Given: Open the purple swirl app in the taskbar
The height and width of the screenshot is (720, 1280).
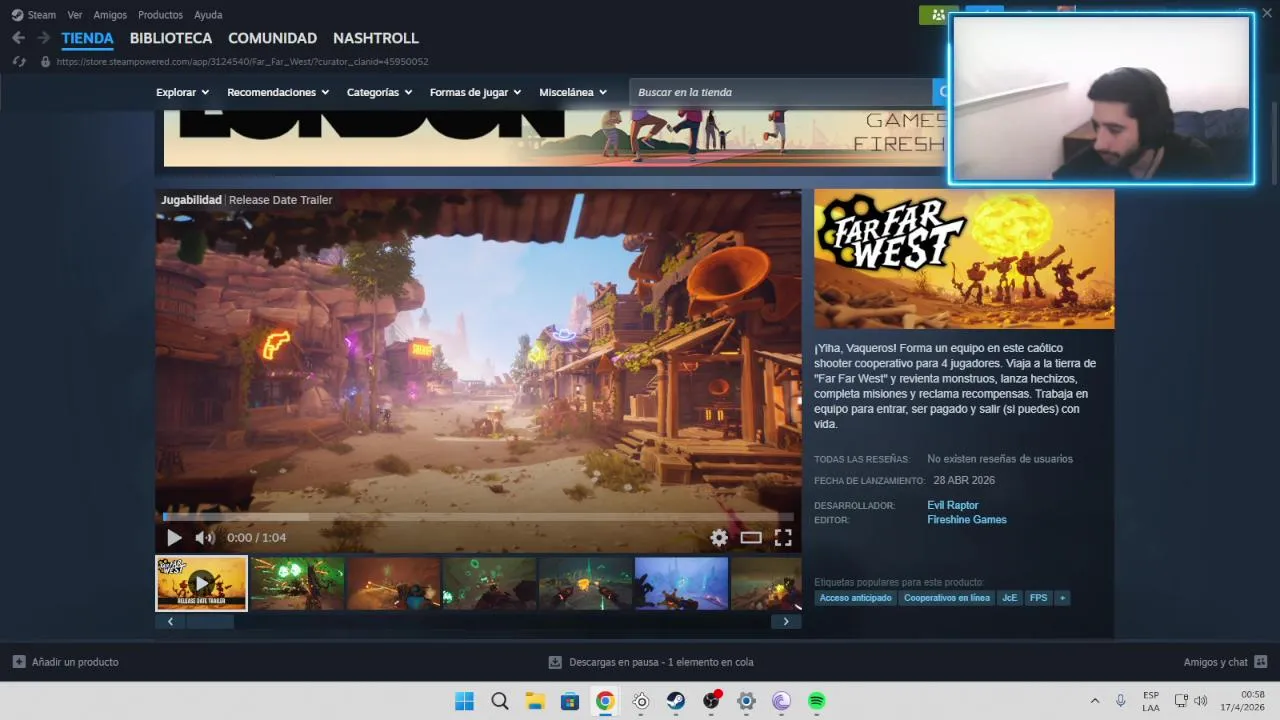Looking at the screenshot, I should pos(781,701).
